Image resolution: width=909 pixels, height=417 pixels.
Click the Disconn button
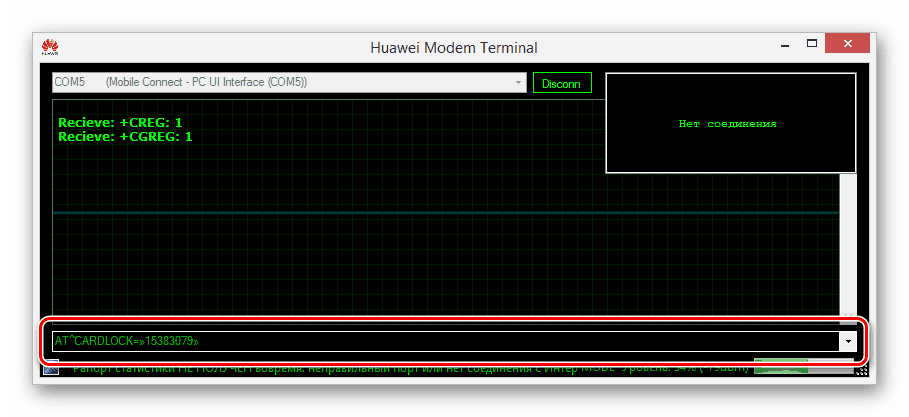pyautogui.click(x=562, y=83)
